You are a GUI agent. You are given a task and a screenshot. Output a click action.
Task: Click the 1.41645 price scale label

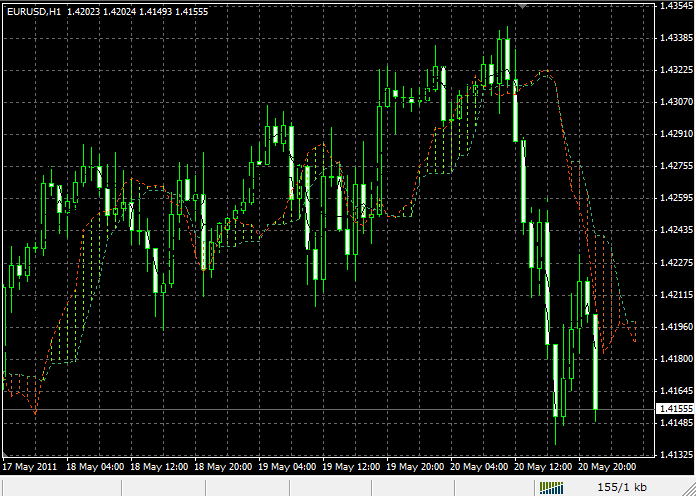coord(676,391)
